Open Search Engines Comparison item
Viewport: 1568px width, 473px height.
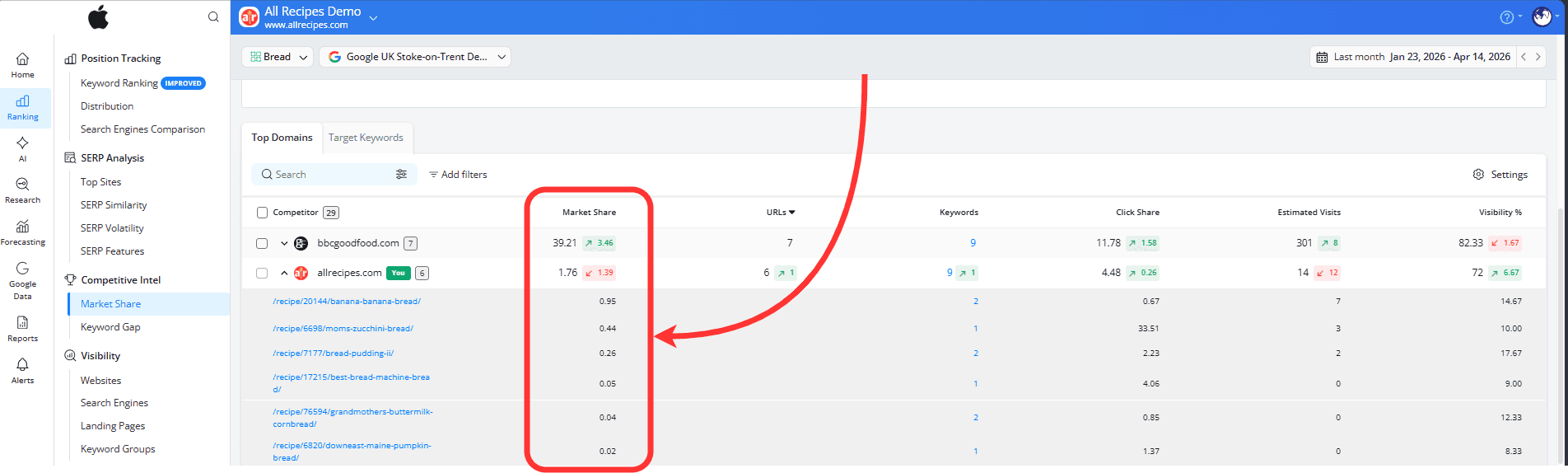coord(142,129)
